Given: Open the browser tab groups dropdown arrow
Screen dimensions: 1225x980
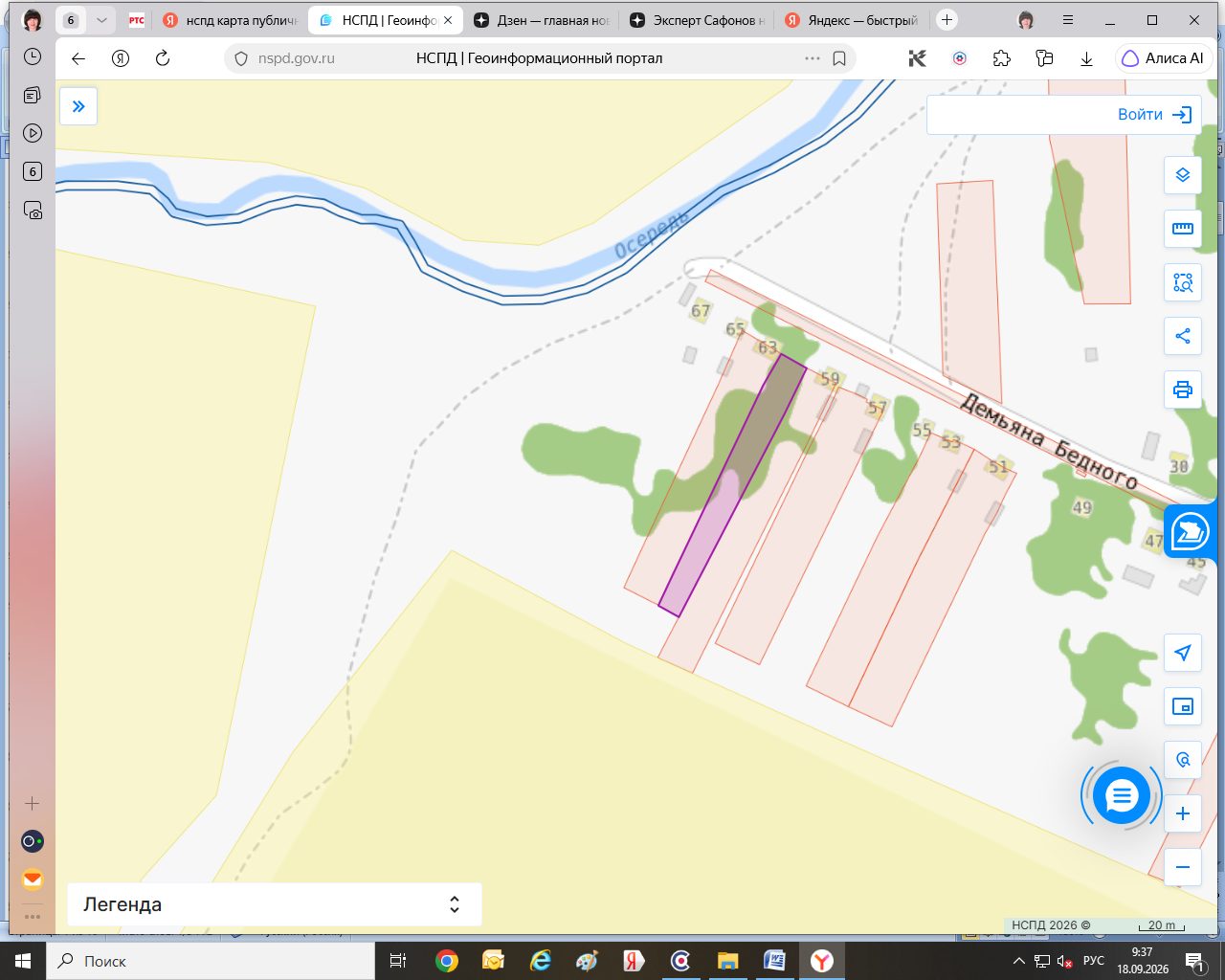Looking at the screenshot, I should (101, 20).
